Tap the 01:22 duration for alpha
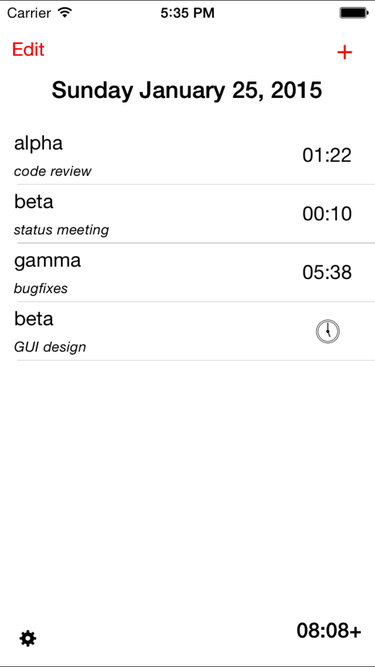The height and width of the screenshot is (667, 375). coord(327,155)
